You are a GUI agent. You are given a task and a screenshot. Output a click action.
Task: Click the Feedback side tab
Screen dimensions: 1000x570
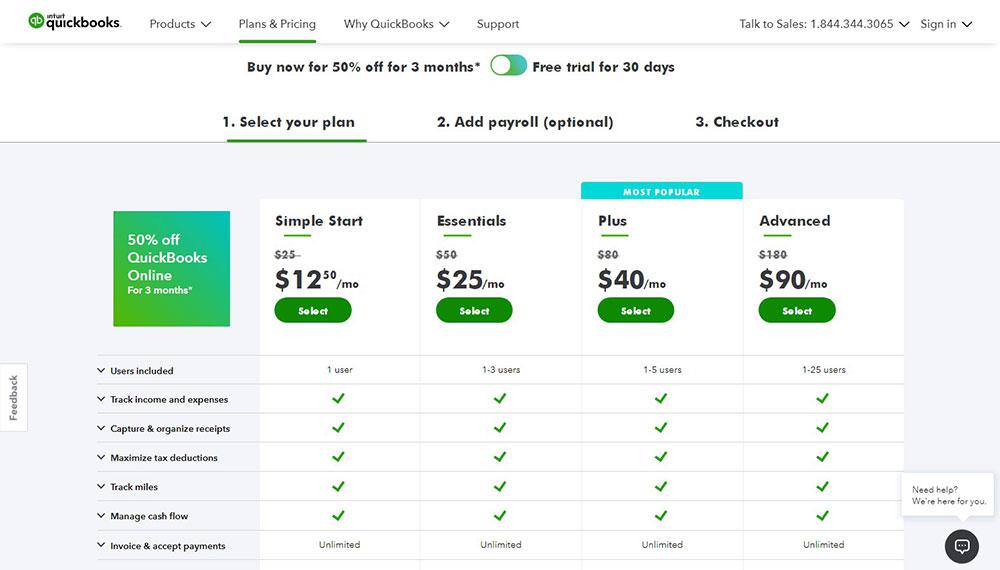tap(13, 397)
